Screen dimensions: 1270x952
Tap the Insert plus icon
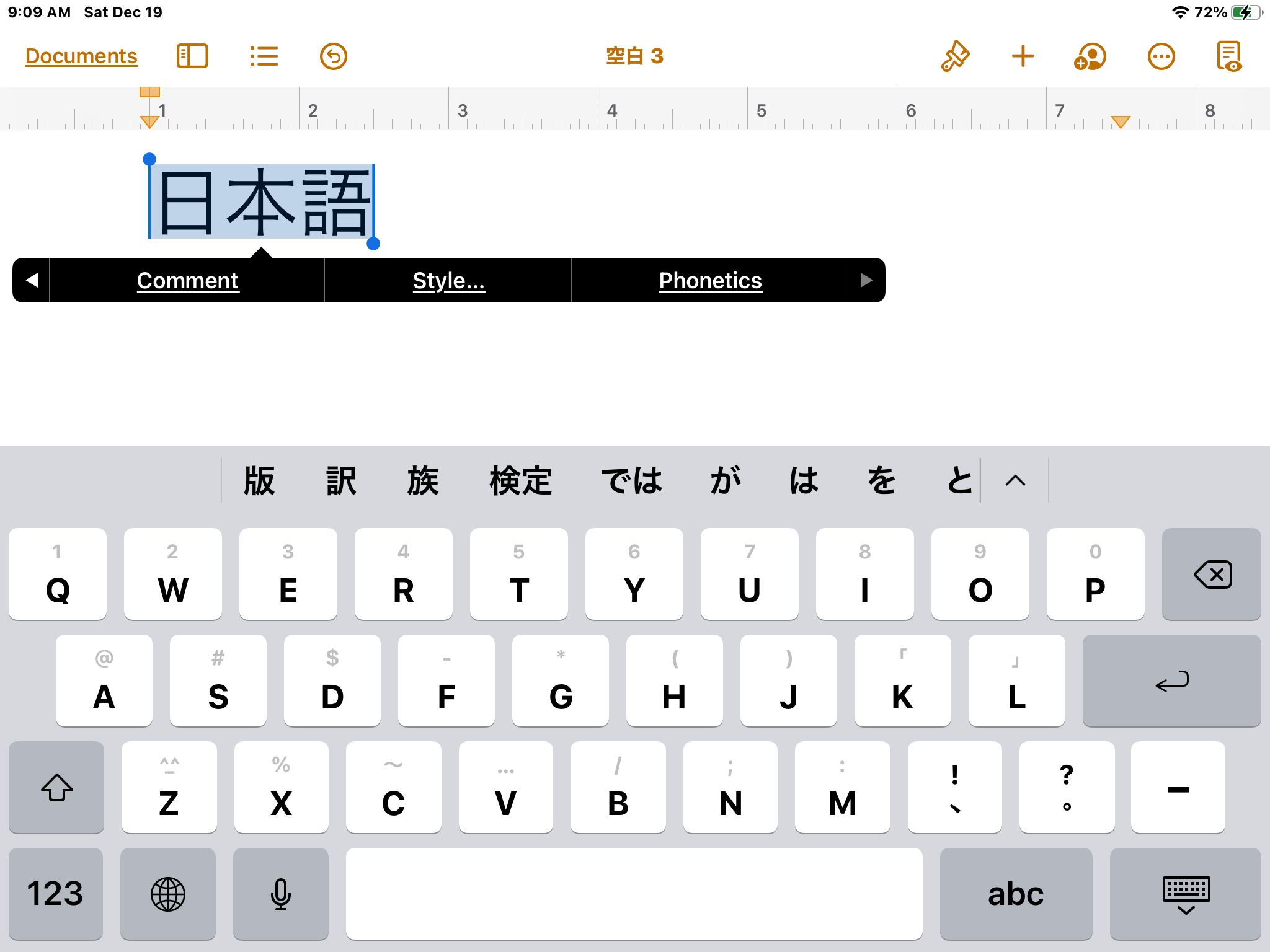1023,56
